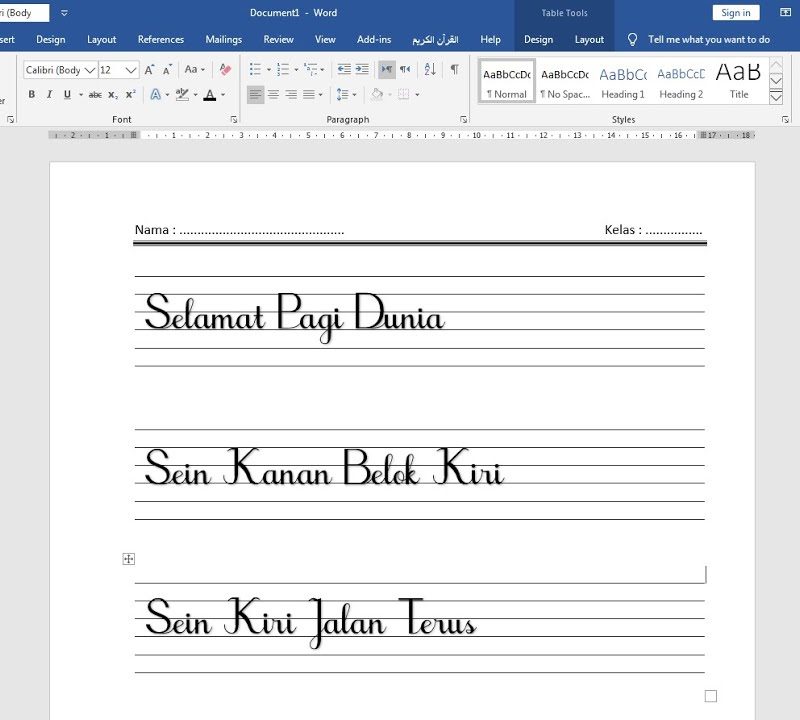Open font name dropdown
The height and width of the screenshot is (720, 800).
pyautogui.click(x=90, y=70)
